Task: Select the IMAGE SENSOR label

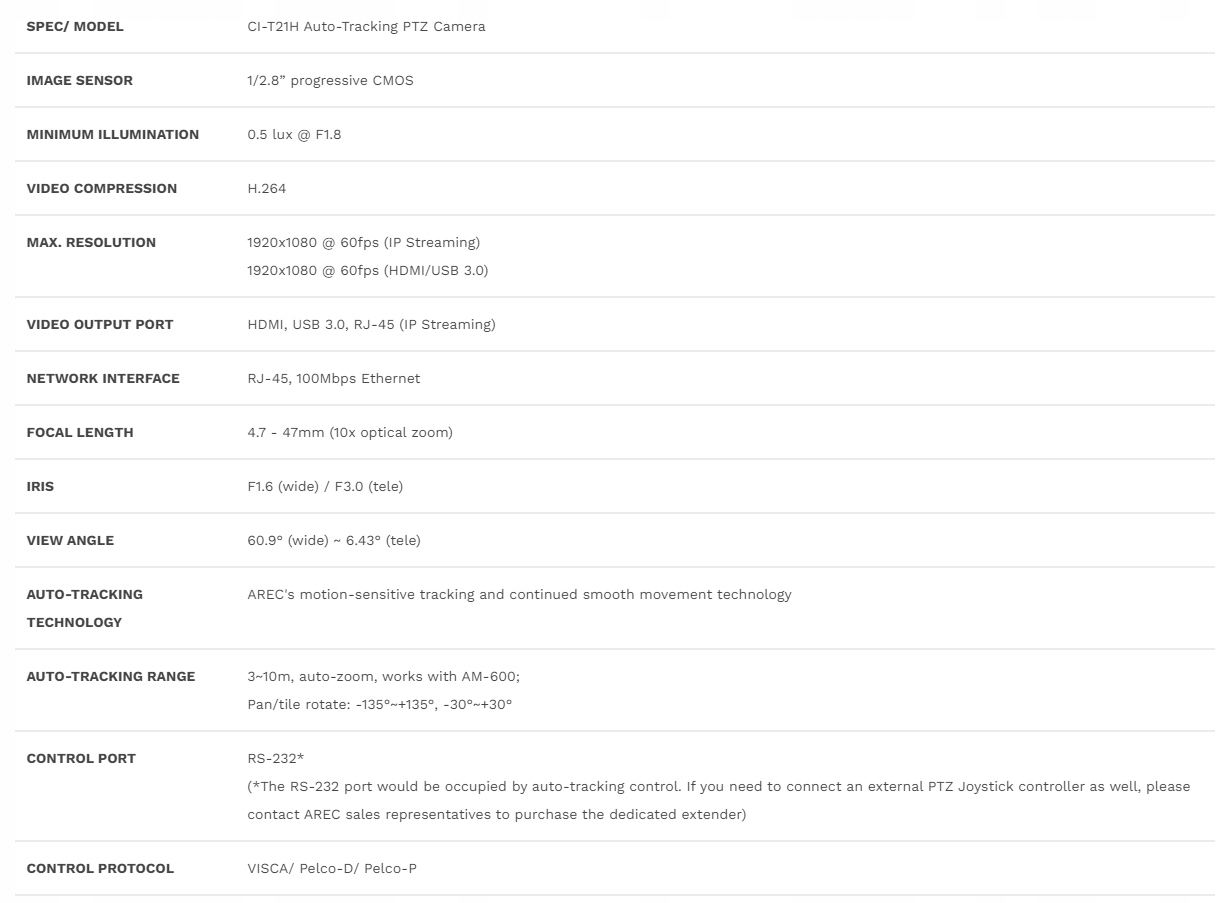Action: (79, 80)
